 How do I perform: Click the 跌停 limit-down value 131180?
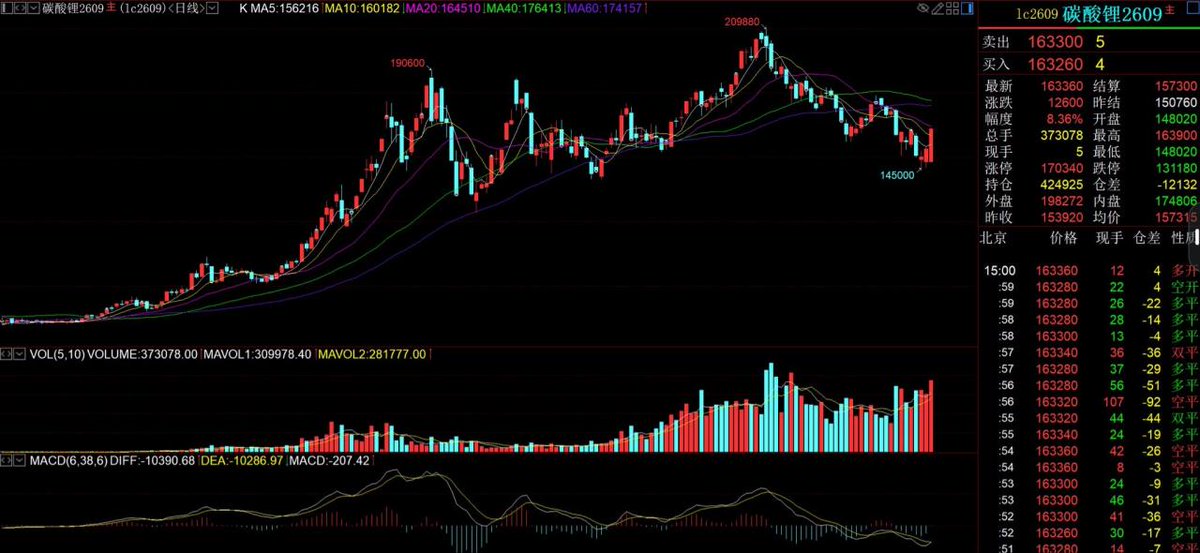1174,167
